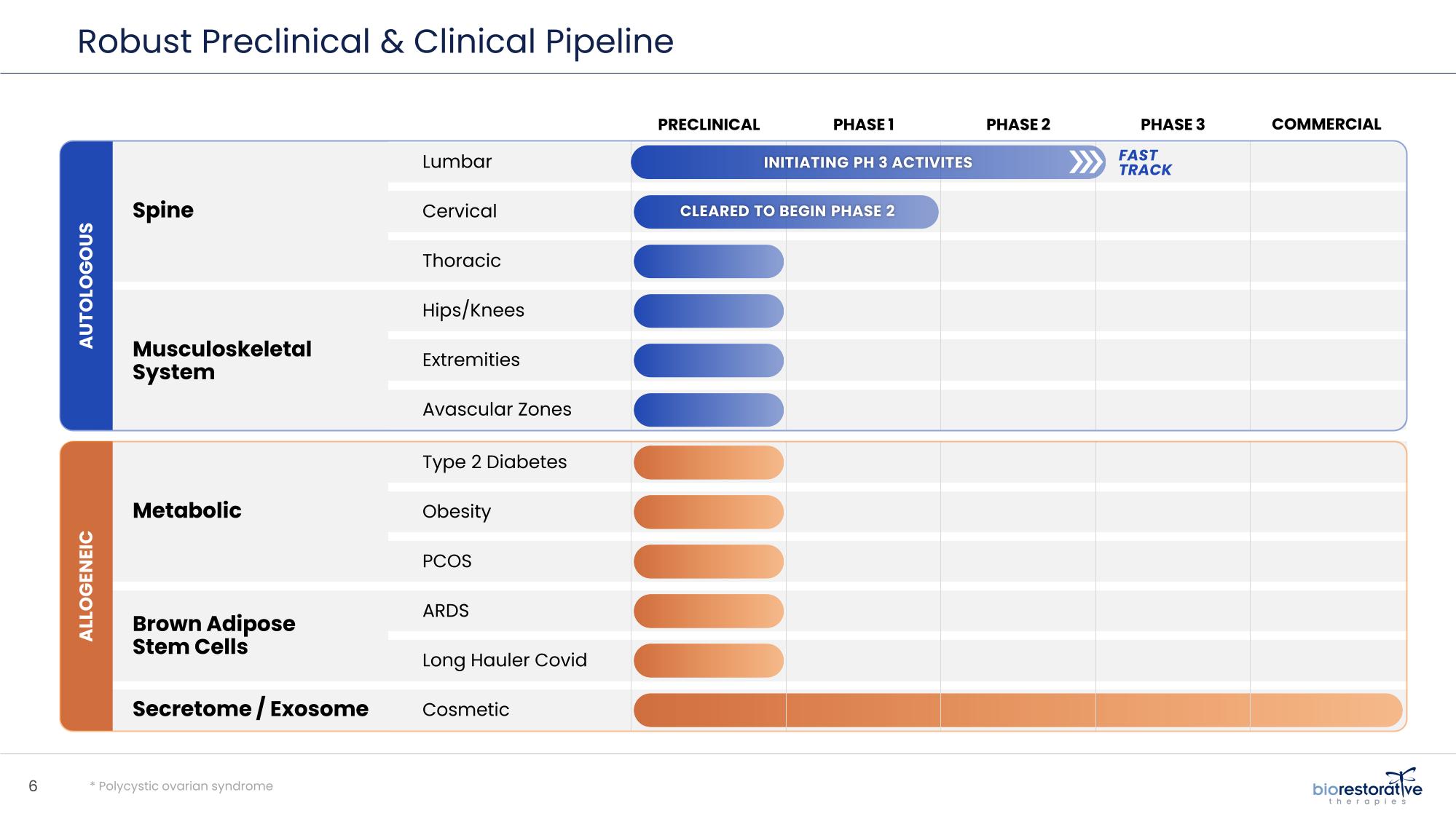Image resolution: width=1456 pixels, height=819 pixels.
Task: Click the Polycystic ovarian syndrome footnote
Action: [x=181, y=786]
